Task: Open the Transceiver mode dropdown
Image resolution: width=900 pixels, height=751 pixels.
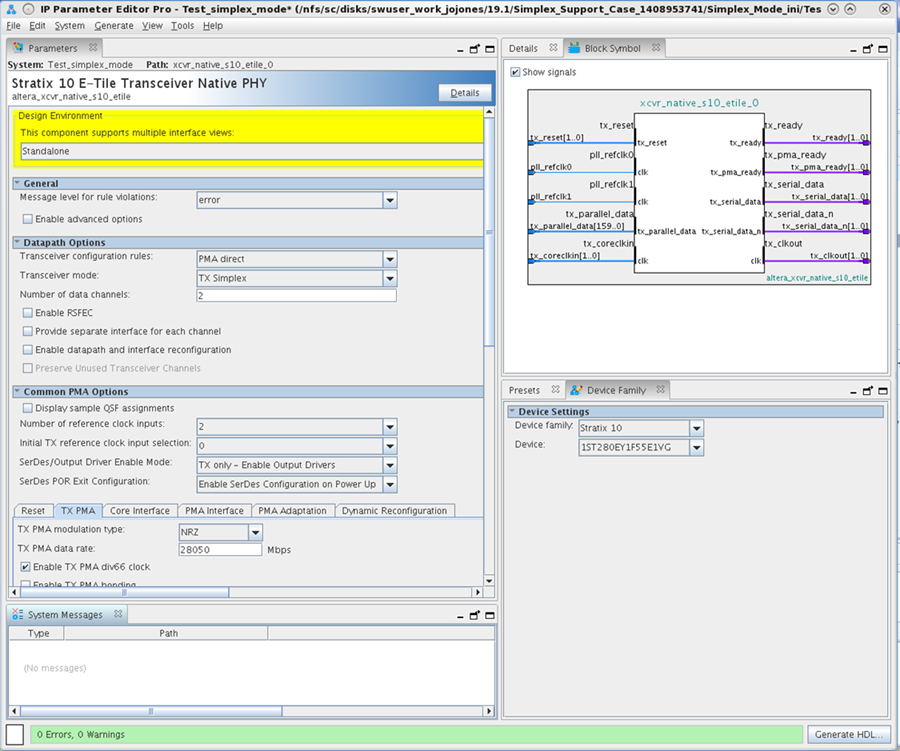Action: [389, 278]
